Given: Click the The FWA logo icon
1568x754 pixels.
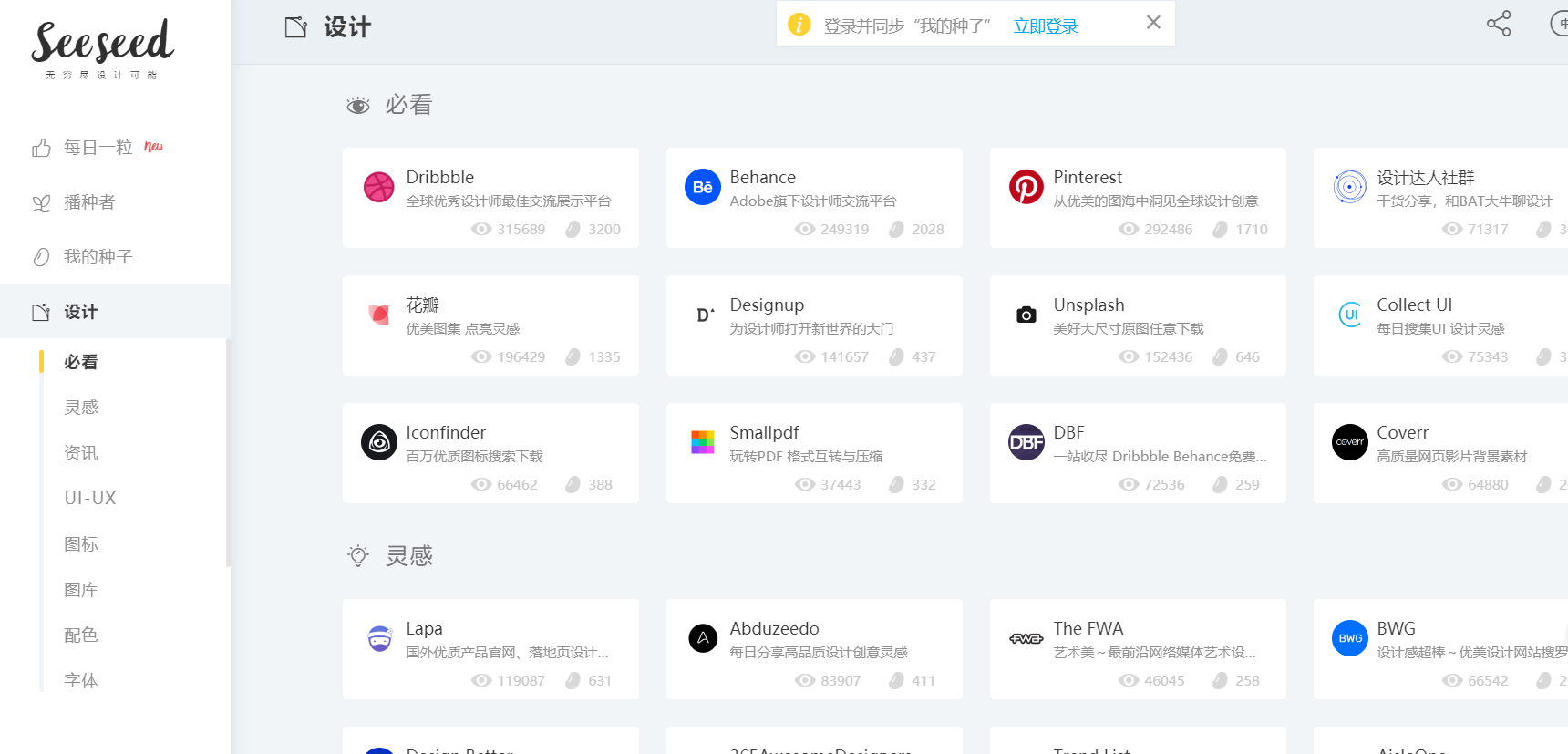Looking at the screenshot, I should coord(1026,638).
